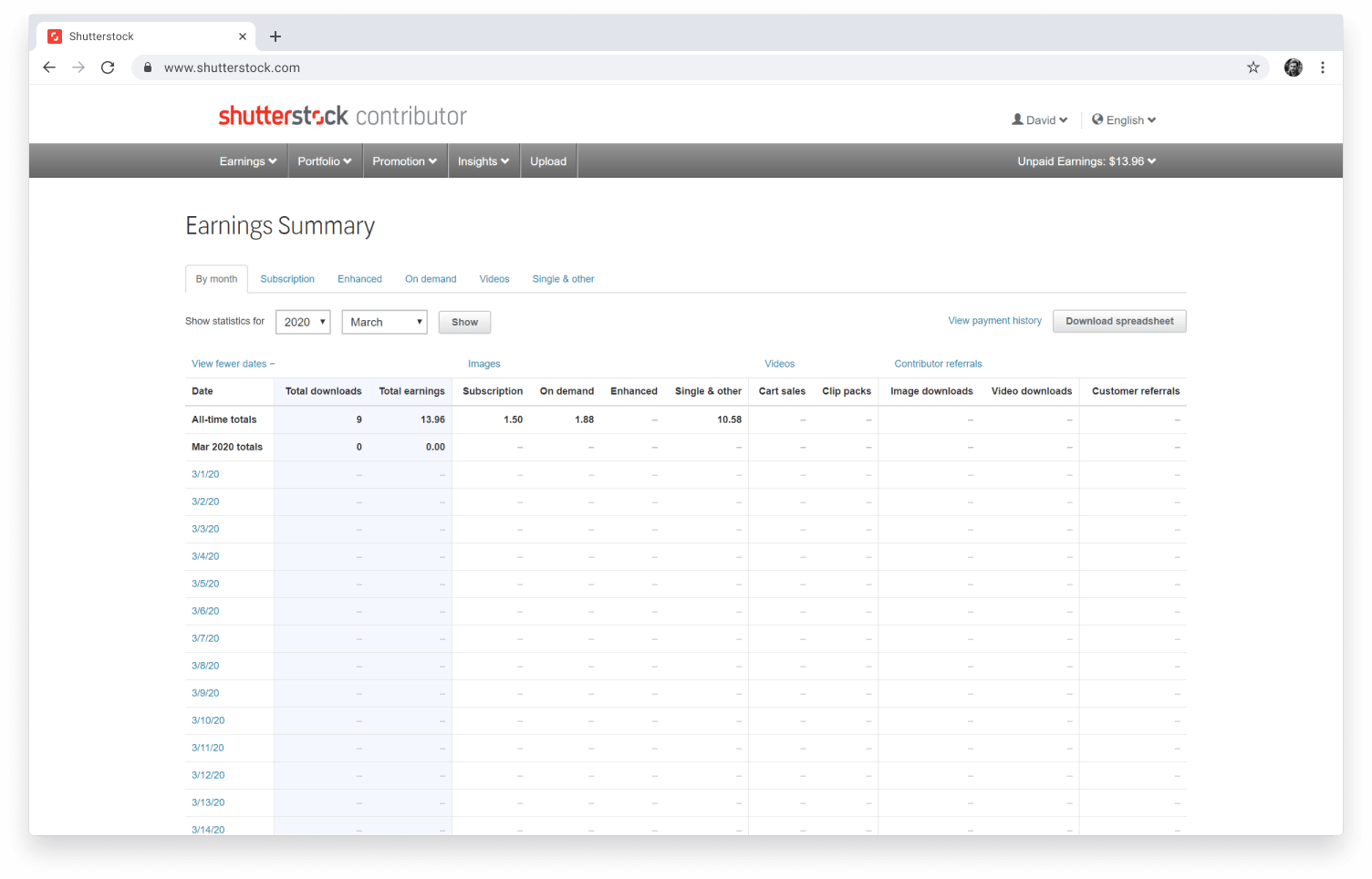This screenshot has width=1372, height=879.
Task: Open the 3/10/20 date link
Action: tap(208, 720)
